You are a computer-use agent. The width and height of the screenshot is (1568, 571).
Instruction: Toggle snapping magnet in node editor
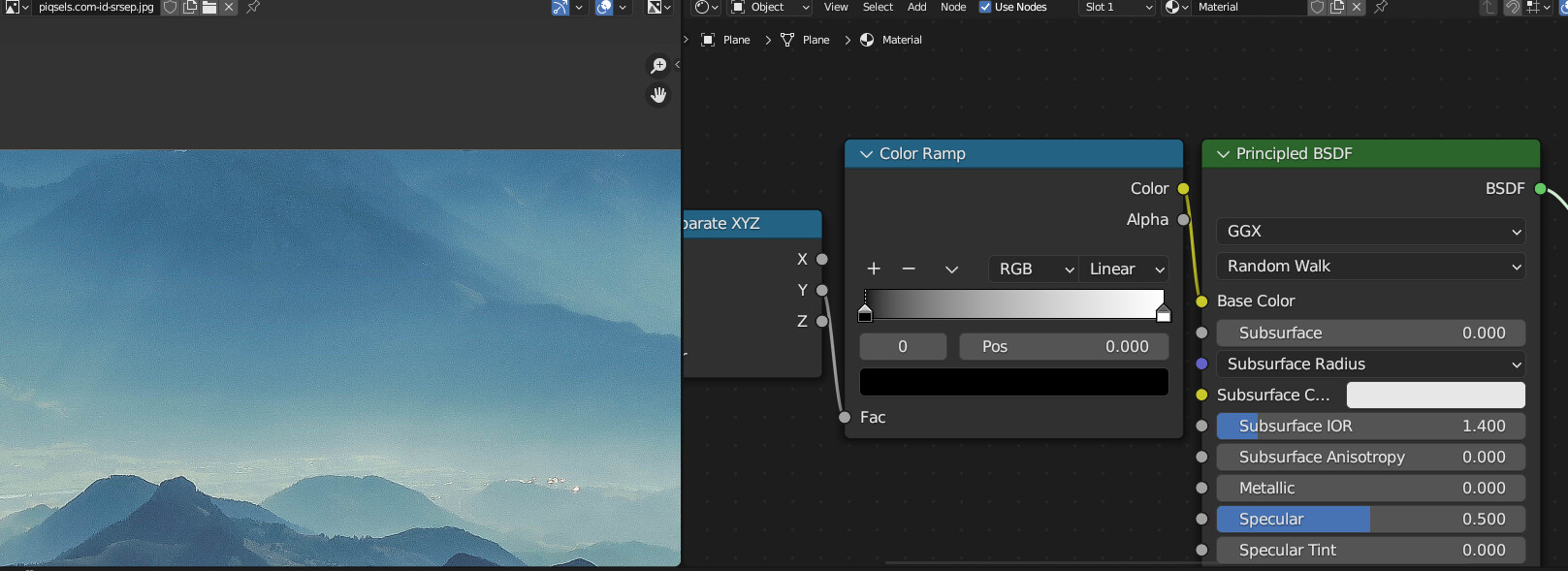tap(1513, 7)
